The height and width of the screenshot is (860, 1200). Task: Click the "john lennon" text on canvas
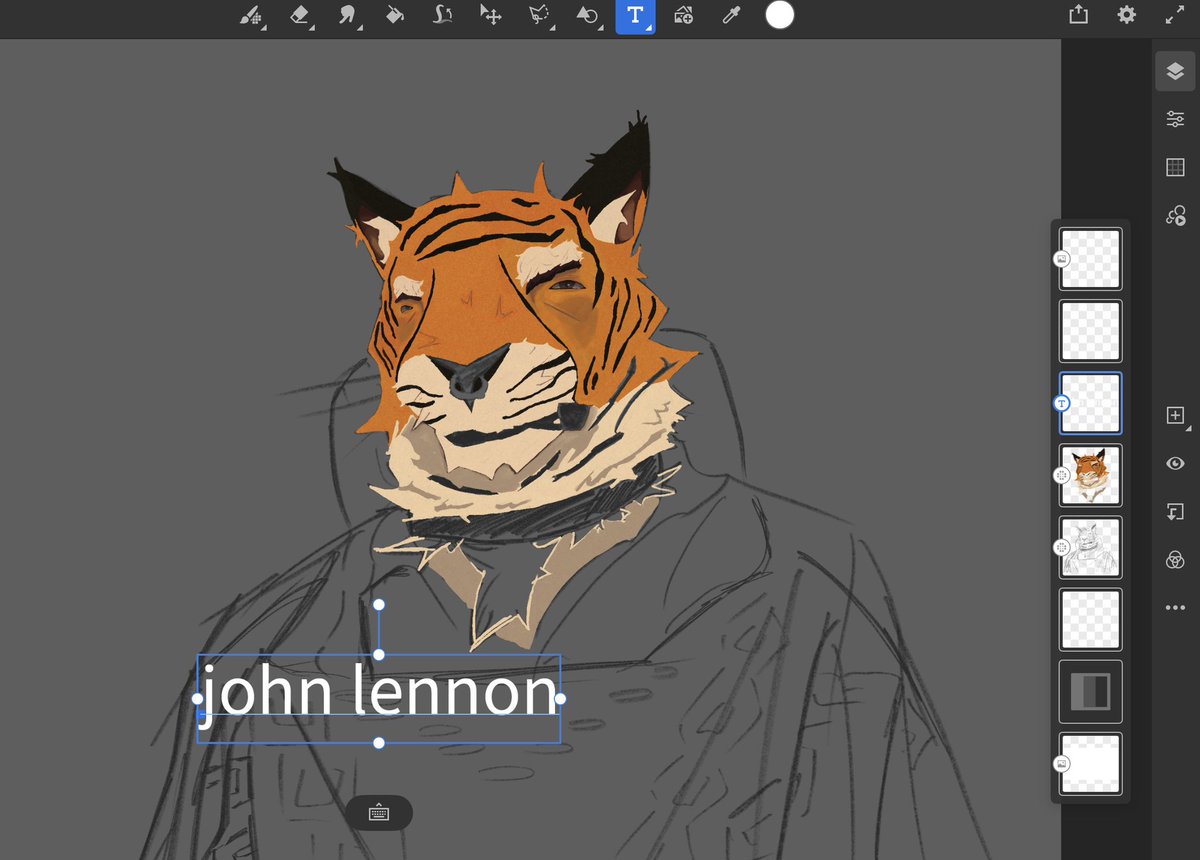point(379,693)
